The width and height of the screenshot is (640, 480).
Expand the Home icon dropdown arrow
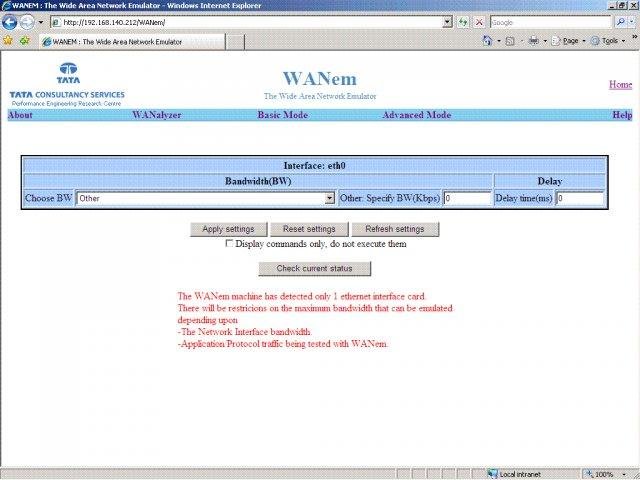(499, 41)
